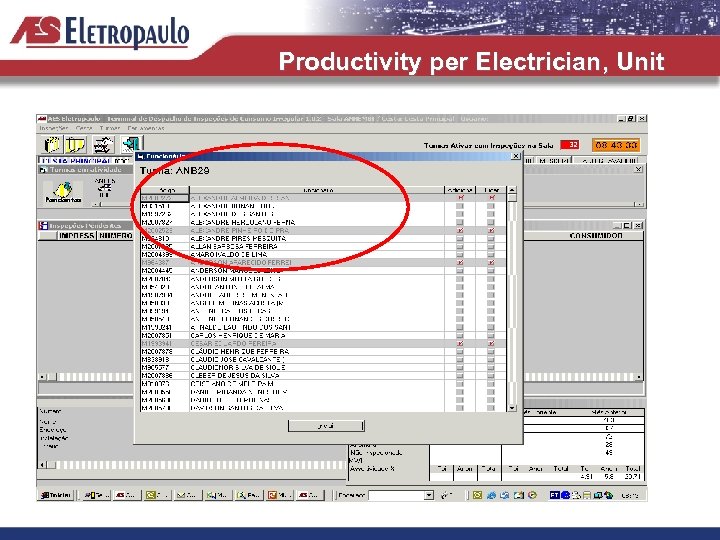Tick second-column checkbox for AMARO WALDO DE LIMA

pos(491,254)
